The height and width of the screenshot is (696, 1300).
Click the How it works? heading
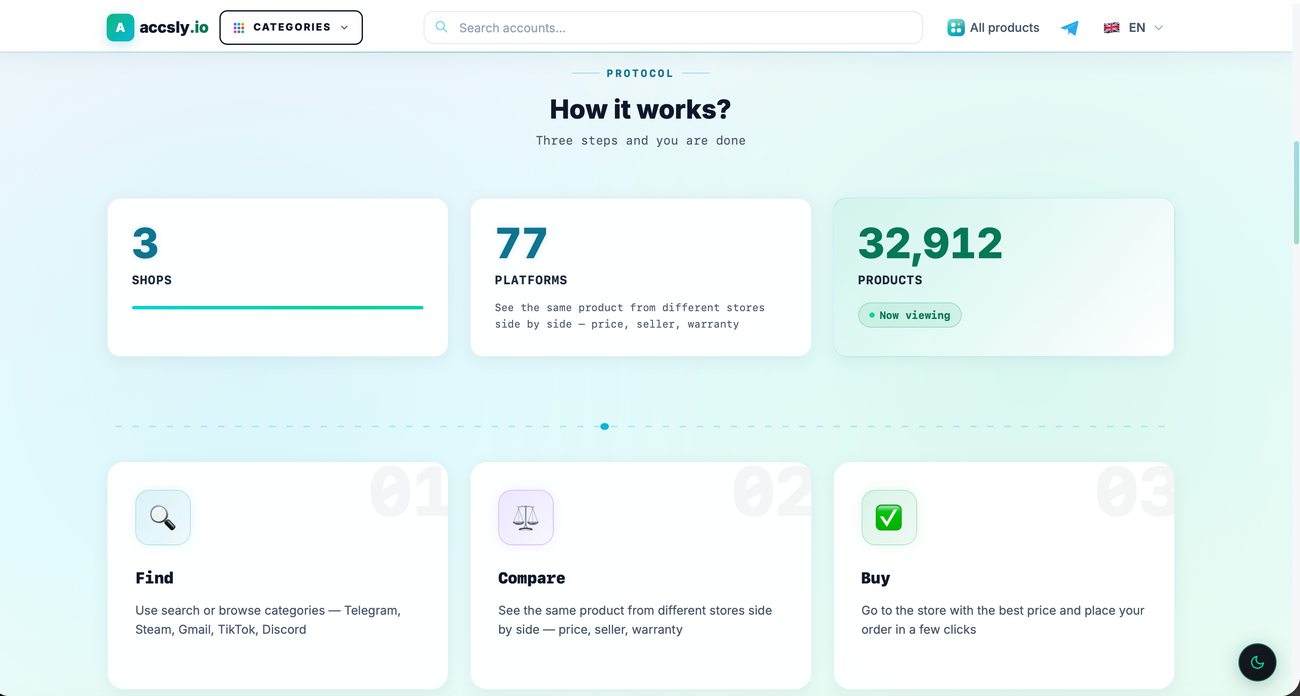click(640, 108)
